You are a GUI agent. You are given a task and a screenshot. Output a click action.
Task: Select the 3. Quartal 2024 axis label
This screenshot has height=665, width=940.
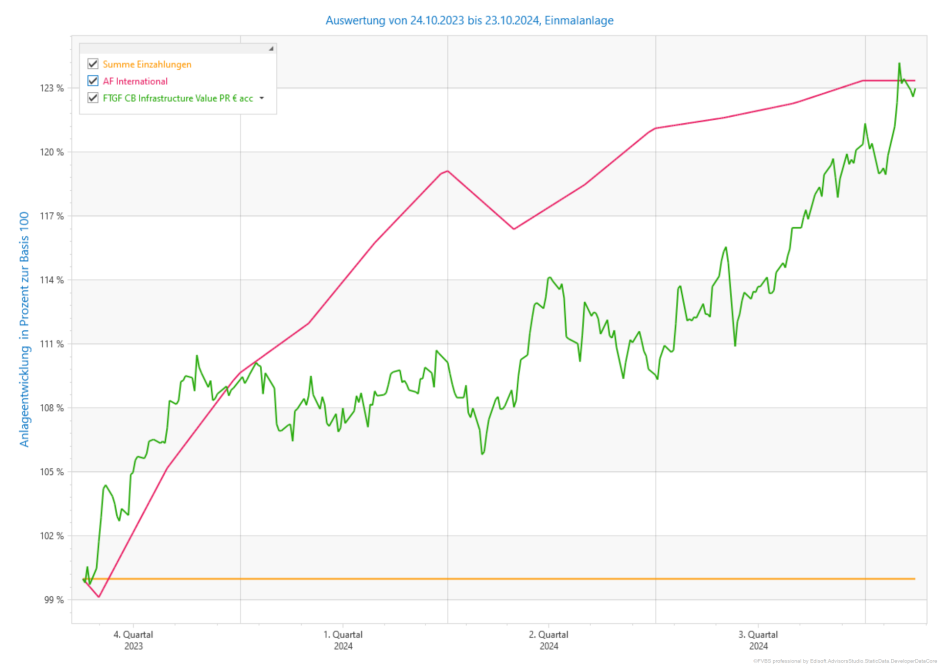pos(758,640)
